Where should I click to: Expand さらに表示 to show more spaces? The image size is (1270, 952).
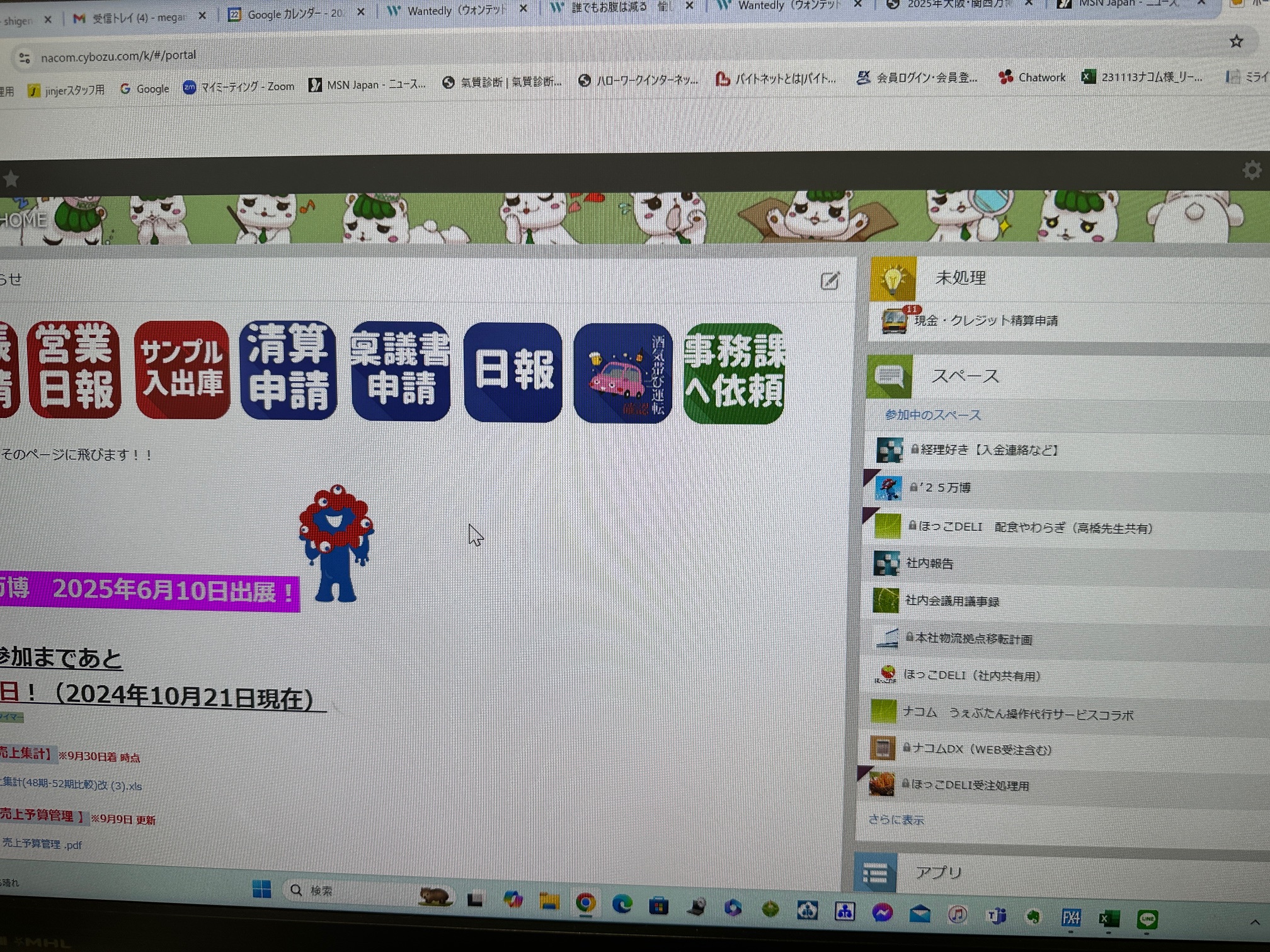coord(896,820)
